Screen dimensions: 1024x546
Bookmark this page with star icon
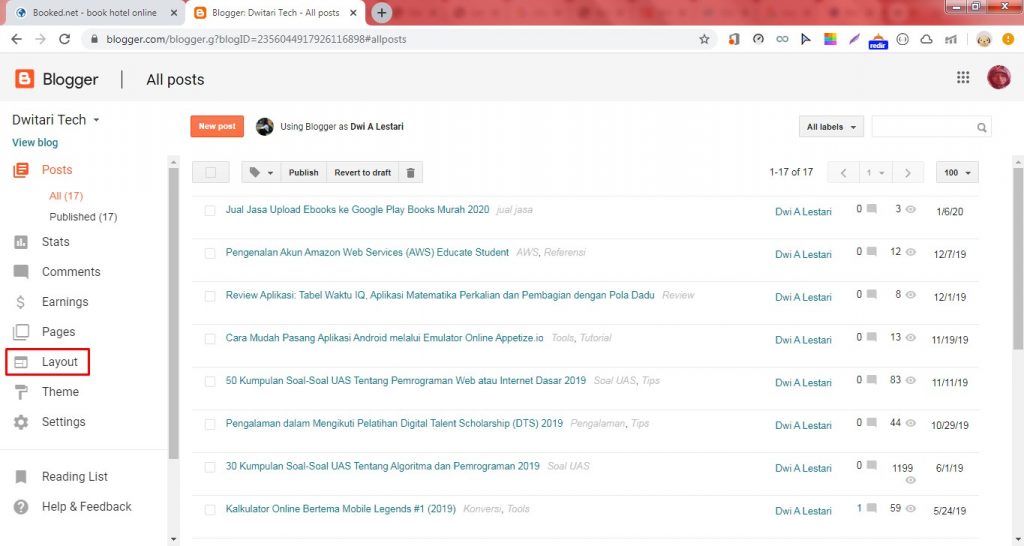click(704, 39)
